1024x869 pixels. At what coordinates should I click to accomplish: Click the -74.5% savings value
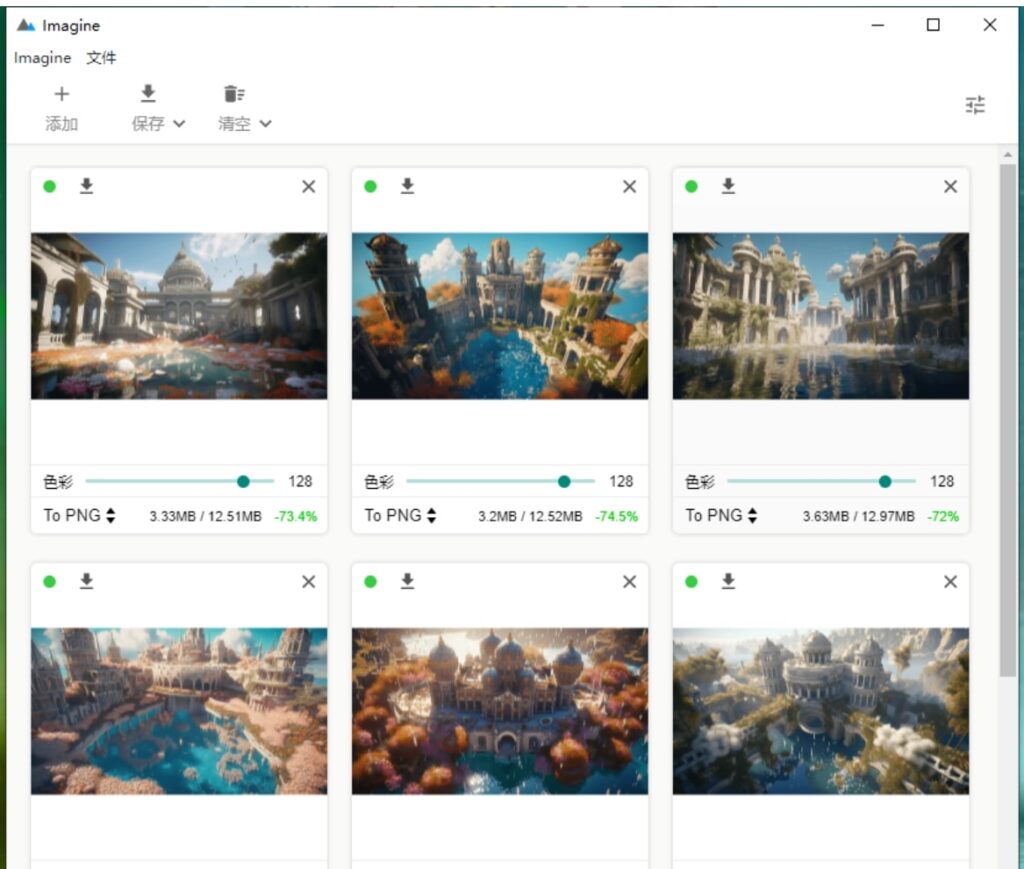tap(616, 516)
